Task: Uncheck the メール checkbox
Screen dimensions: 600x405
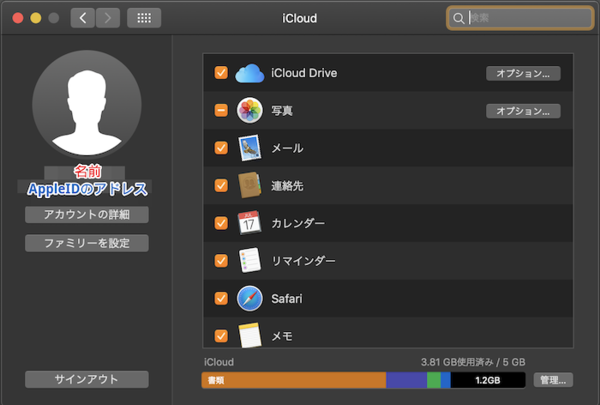Action: [221, 148]
